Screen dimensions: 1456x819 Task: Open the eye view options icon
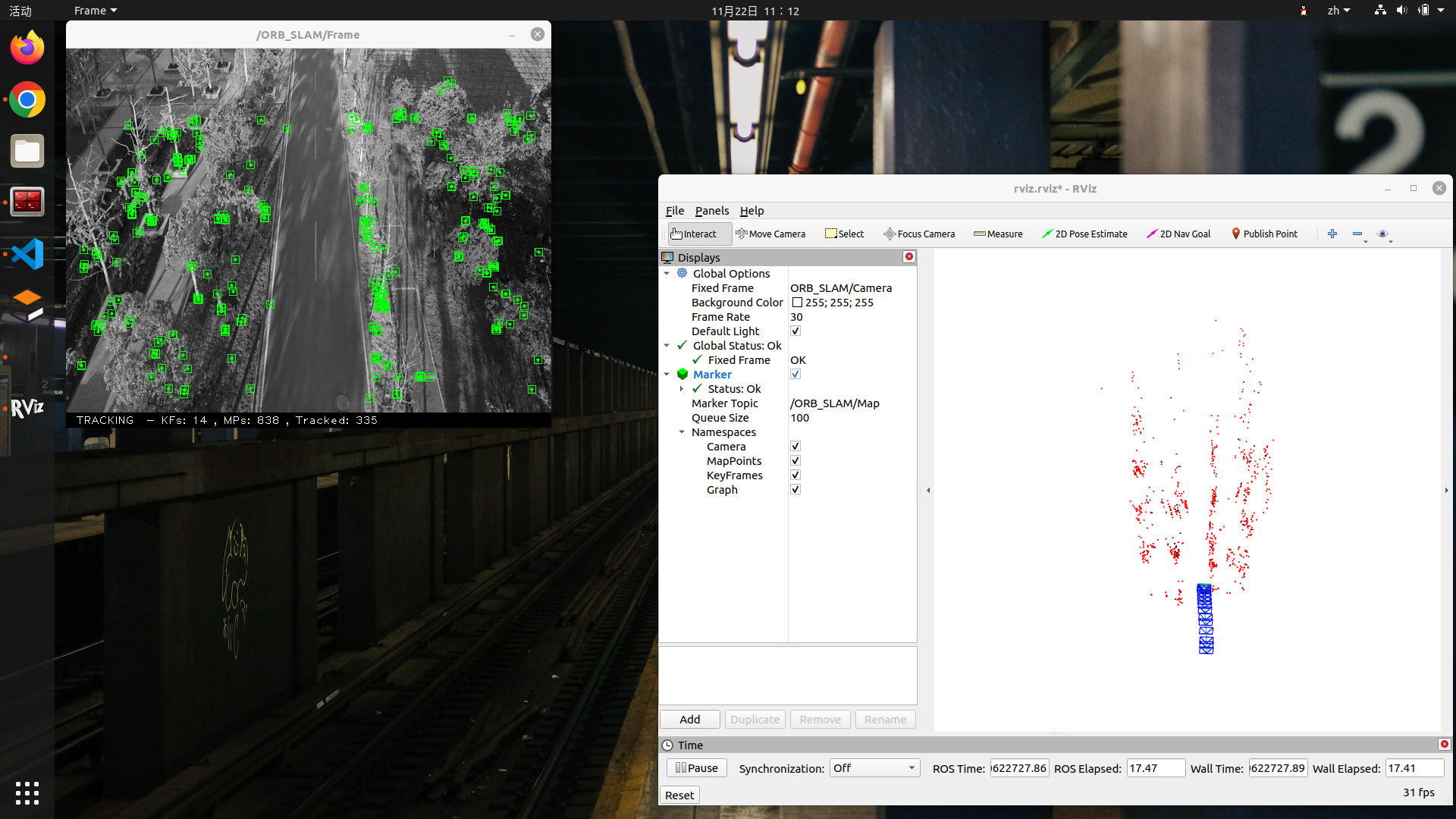[1382, 234]
